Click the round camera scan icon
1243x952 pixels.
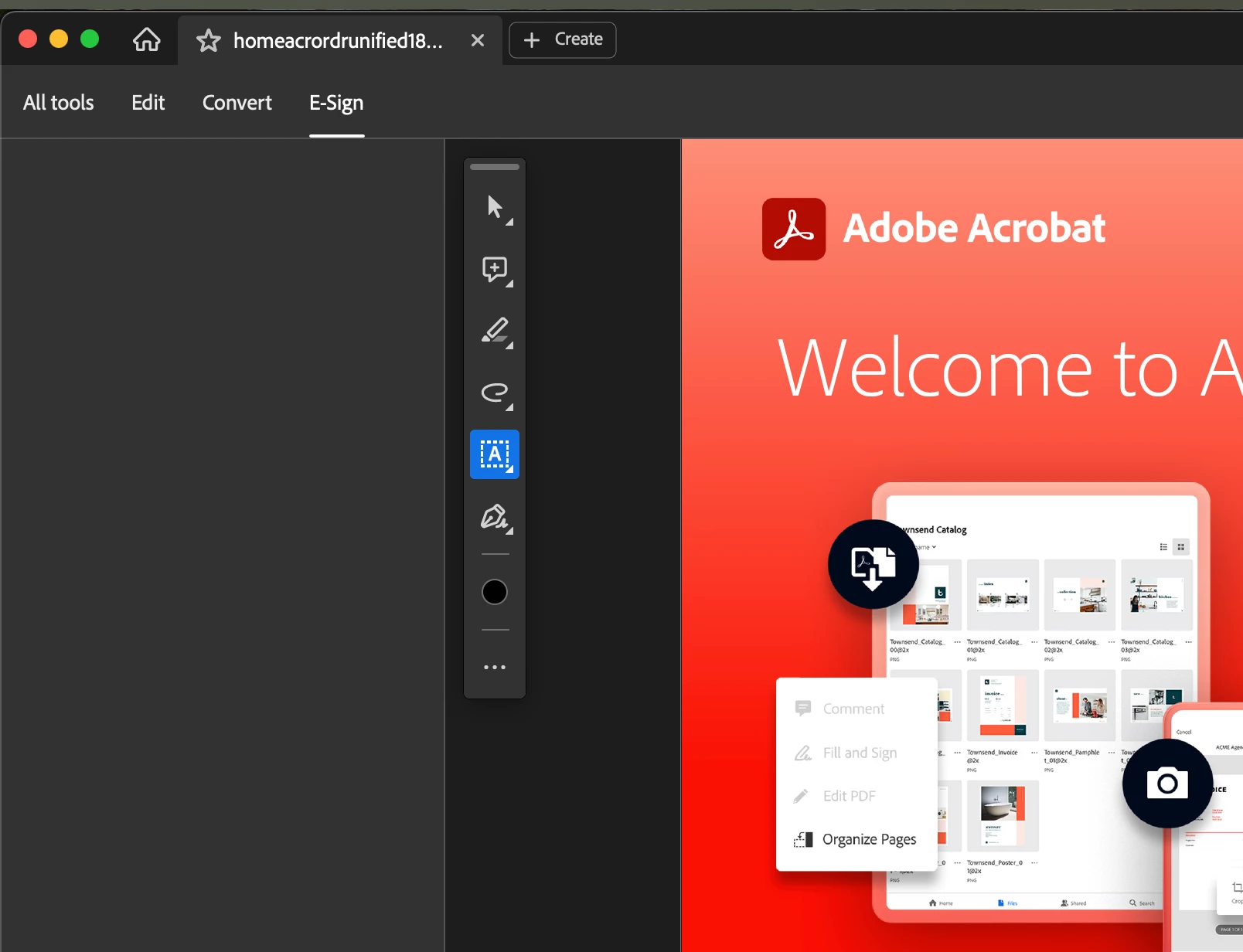point(1167,784)
